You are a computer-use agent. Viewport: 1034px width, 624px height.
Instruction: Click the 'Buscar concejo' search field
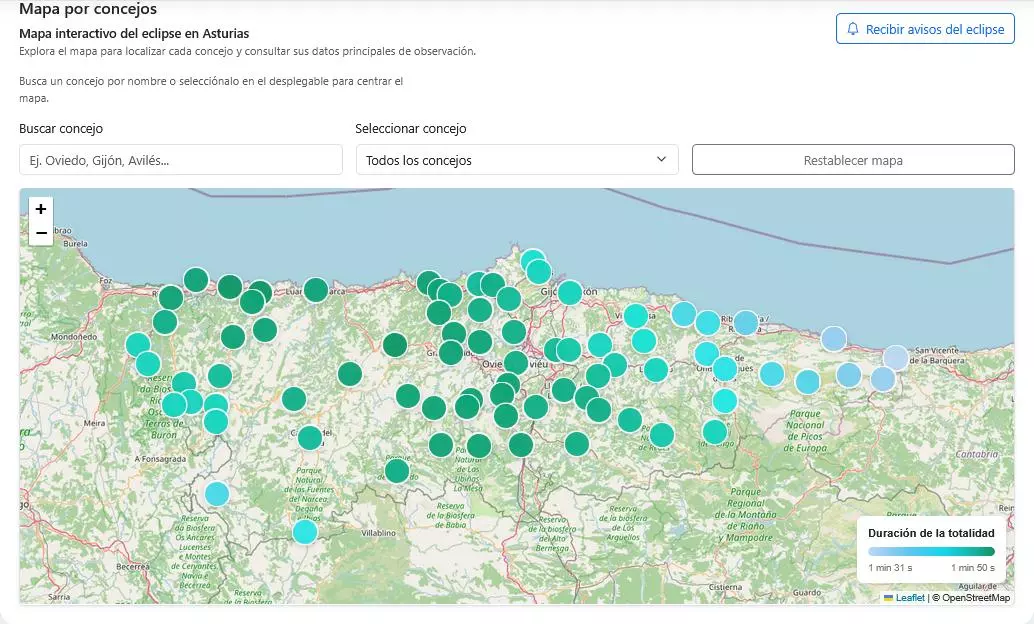tap(181, 160)
